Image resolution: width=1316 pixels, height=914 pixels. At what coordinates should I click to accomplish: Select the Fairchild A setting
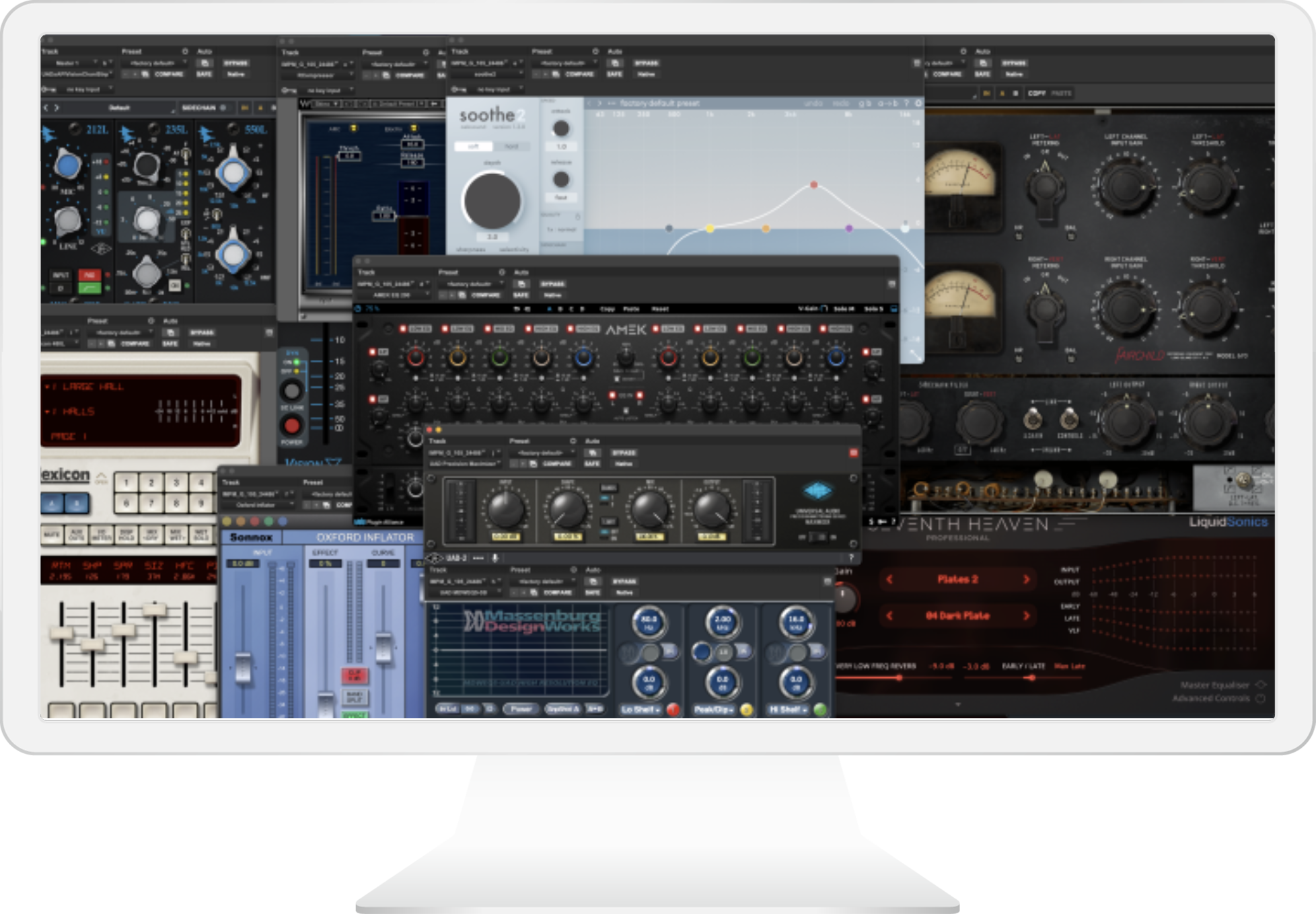1002,93
